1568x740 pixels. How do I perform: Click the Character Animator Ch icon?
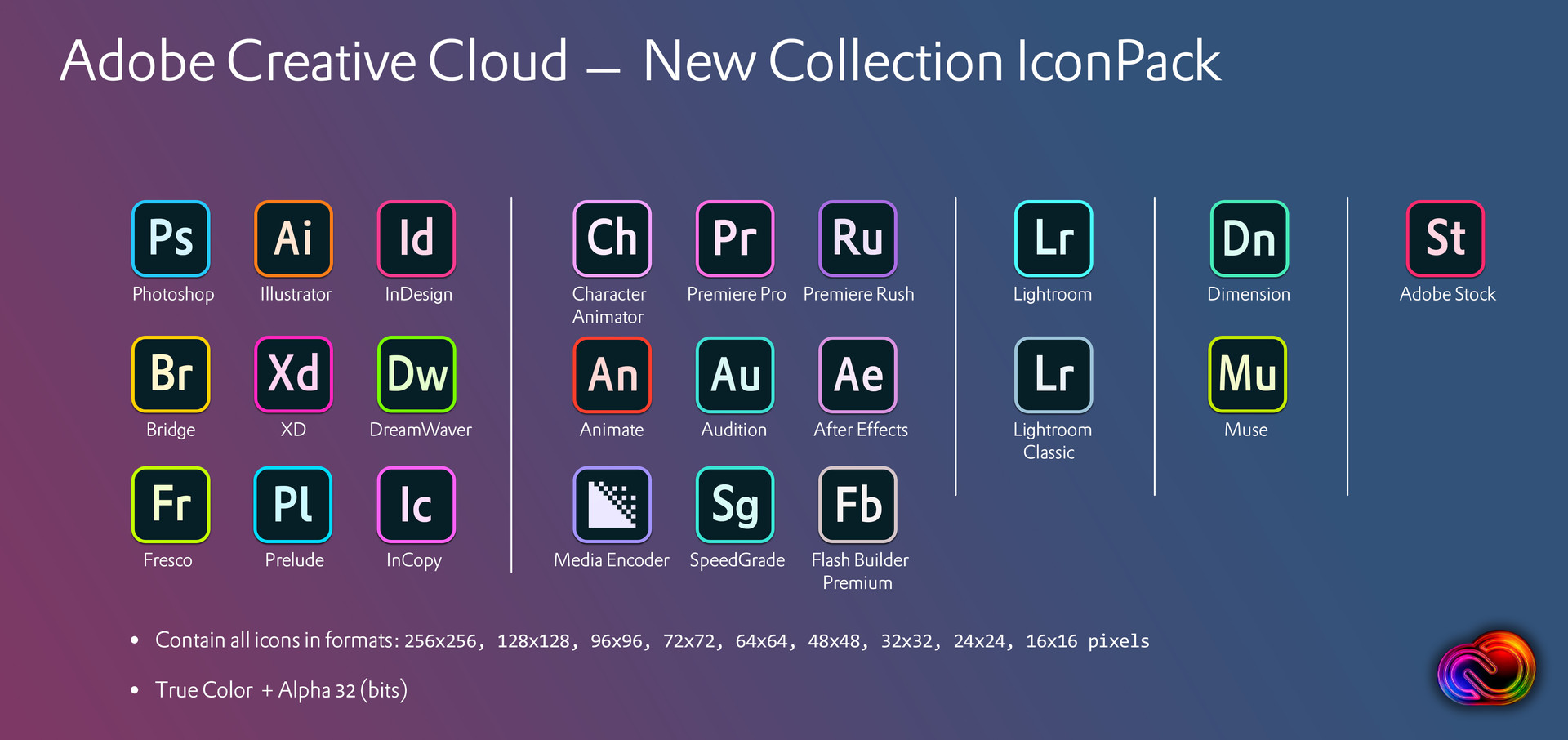612,238
